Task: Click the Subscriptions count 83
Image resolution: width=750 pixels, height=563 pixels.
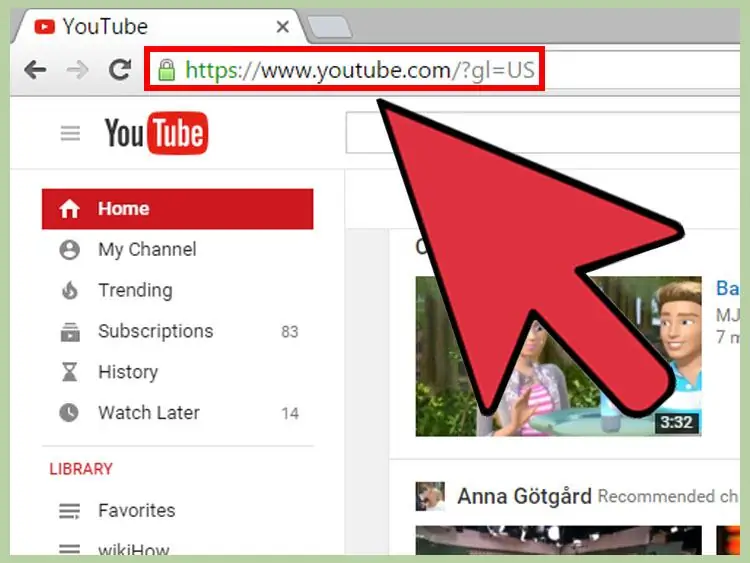Action: [290, 332]
